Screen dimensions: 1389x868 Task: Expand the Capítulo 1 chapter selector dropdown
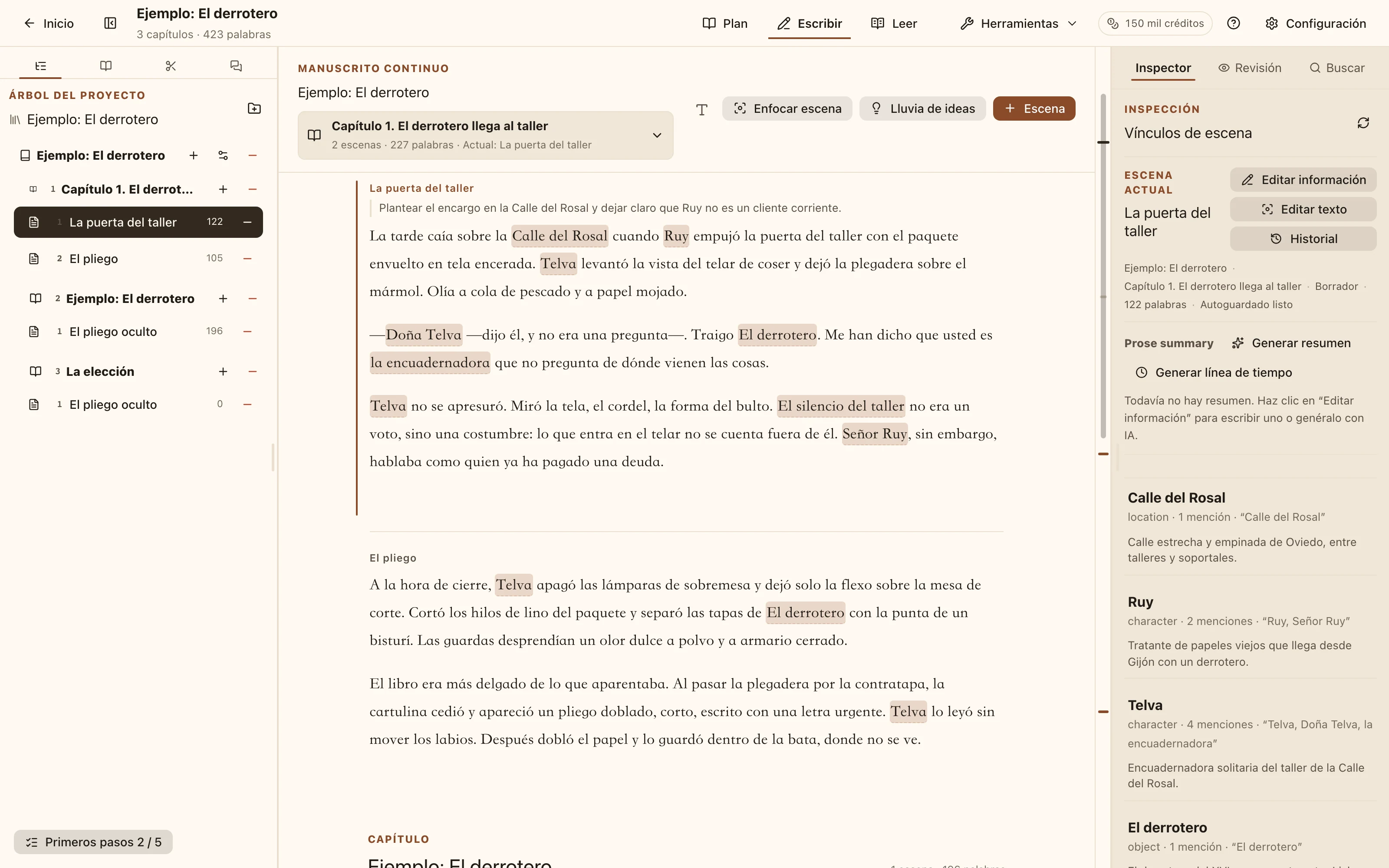coord(486,135)
